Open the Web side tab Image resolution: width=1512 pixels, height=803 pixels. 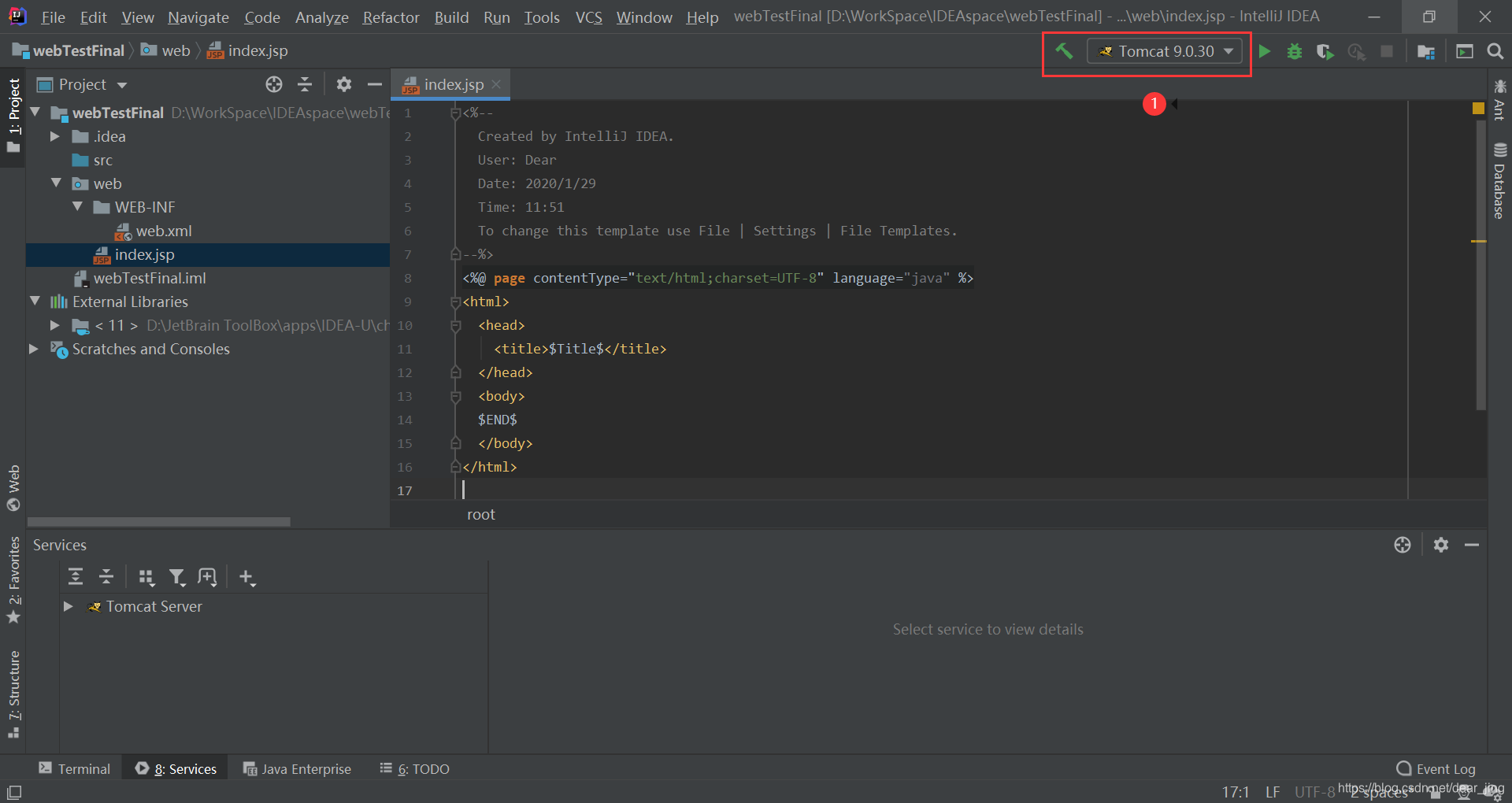click(13, 488)
